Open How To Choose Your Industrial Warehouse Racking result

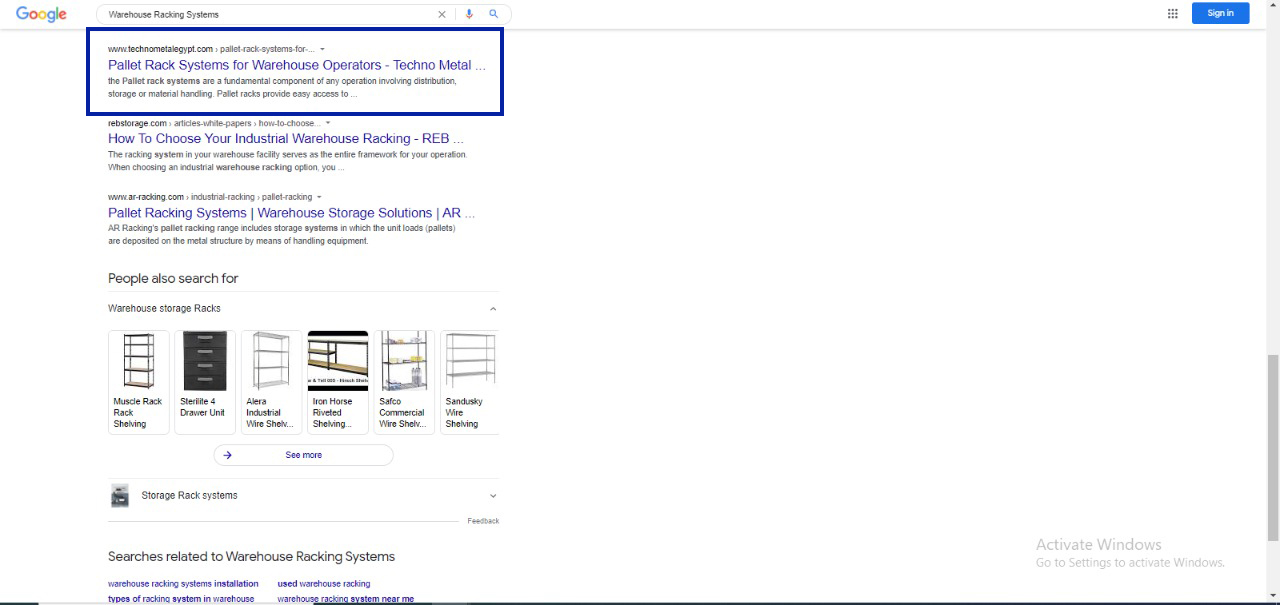[286, 139]
